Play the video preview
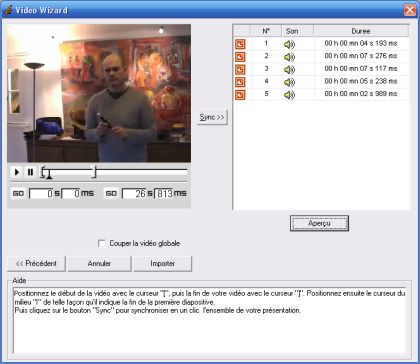420x364 pixels. [17, 172]
